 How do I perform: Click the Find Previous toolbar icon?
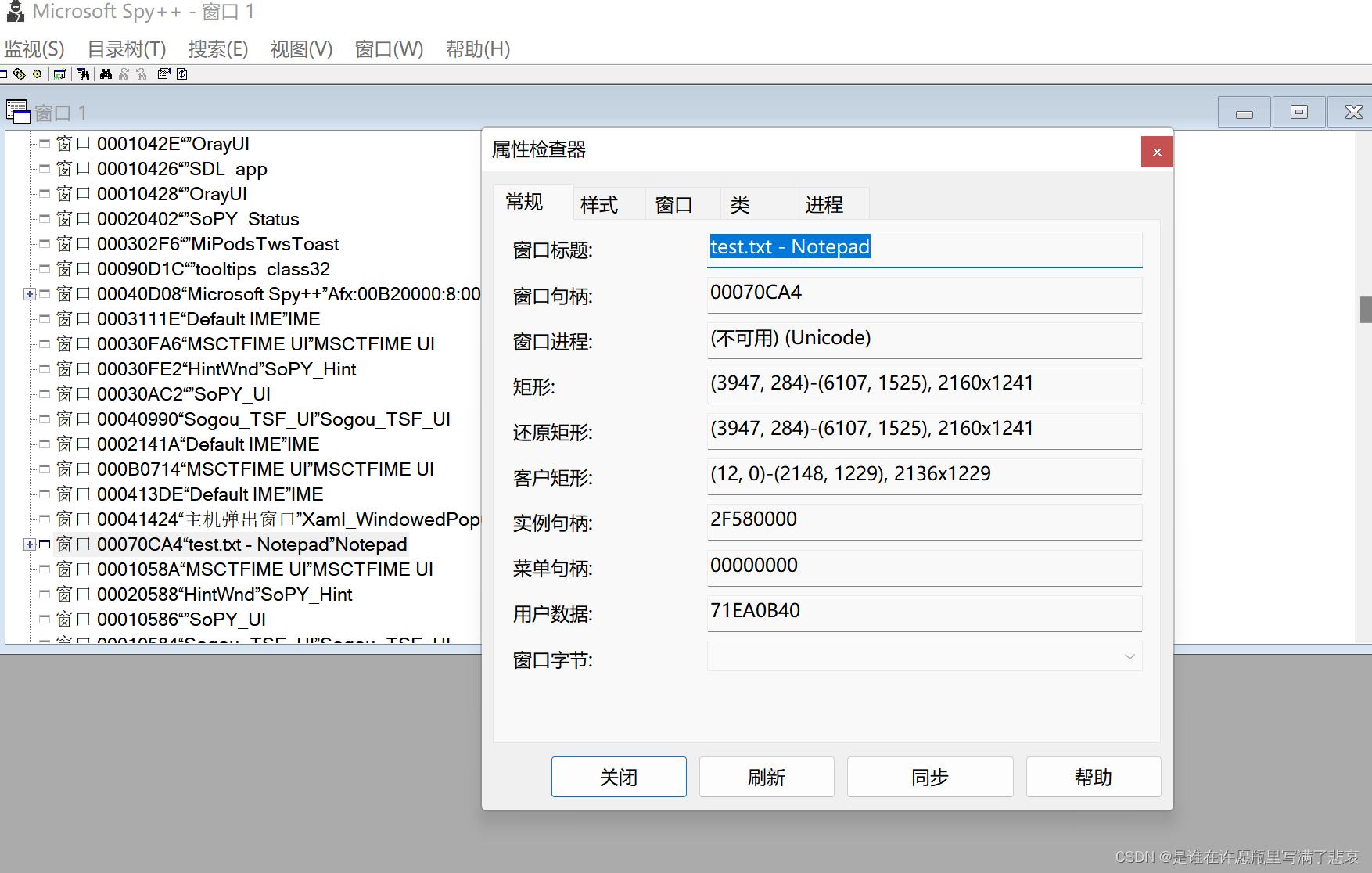tap(141, 74)
